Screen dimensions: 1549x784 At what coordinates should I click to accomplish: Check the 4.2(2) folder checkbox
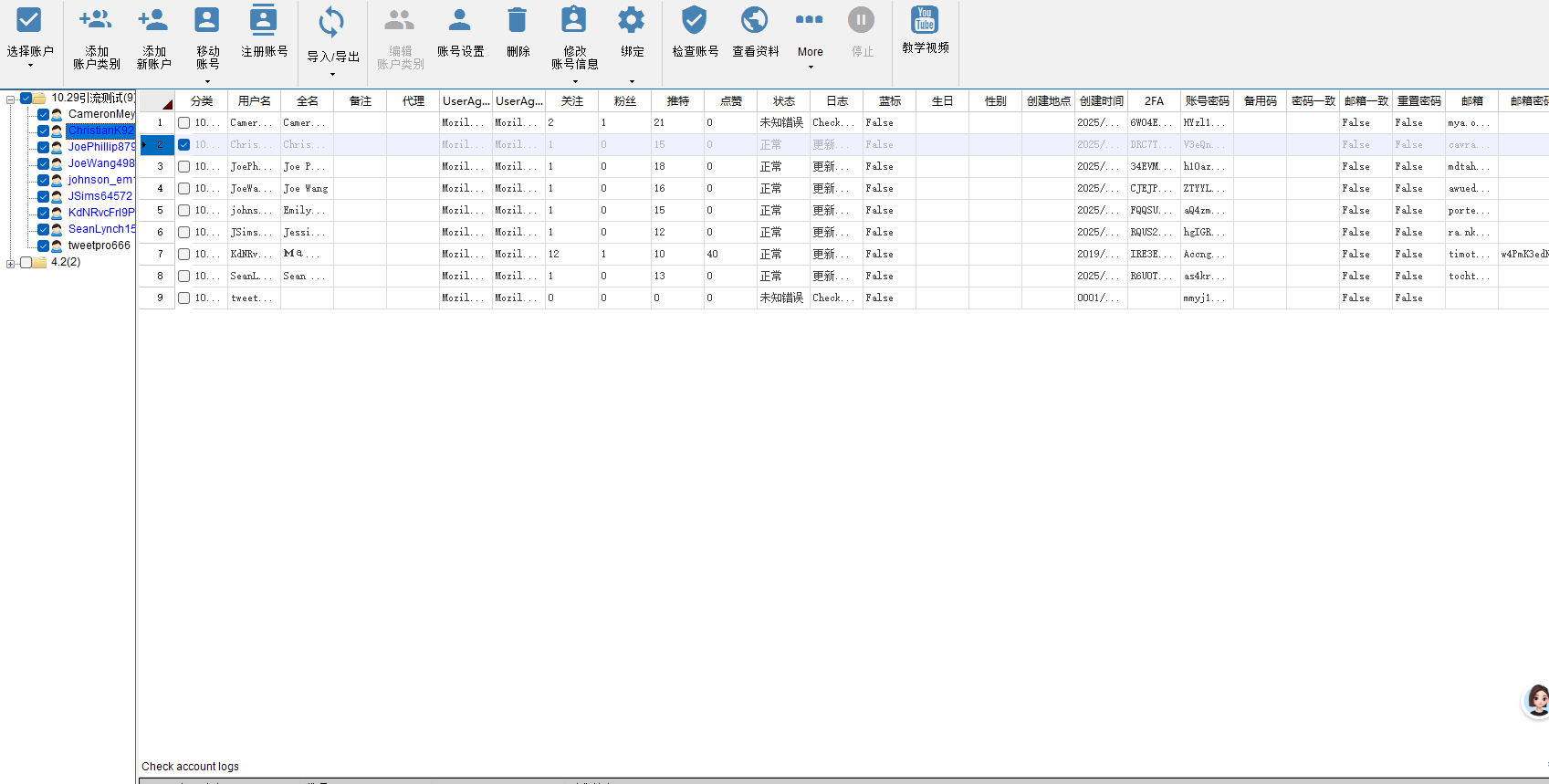(x=26, y=262)
